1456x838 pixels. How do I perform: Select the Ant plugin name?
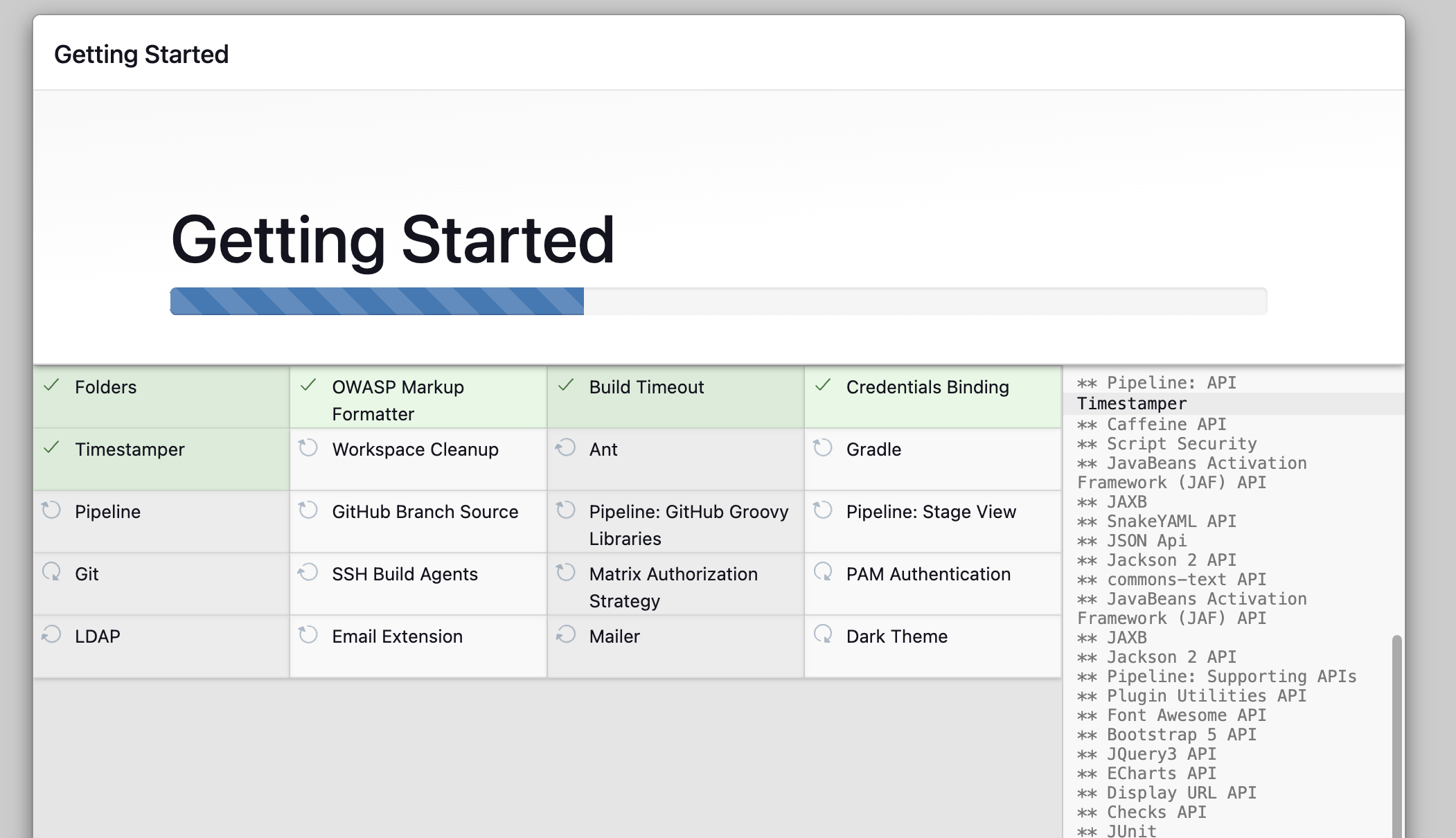pos(603,449)
